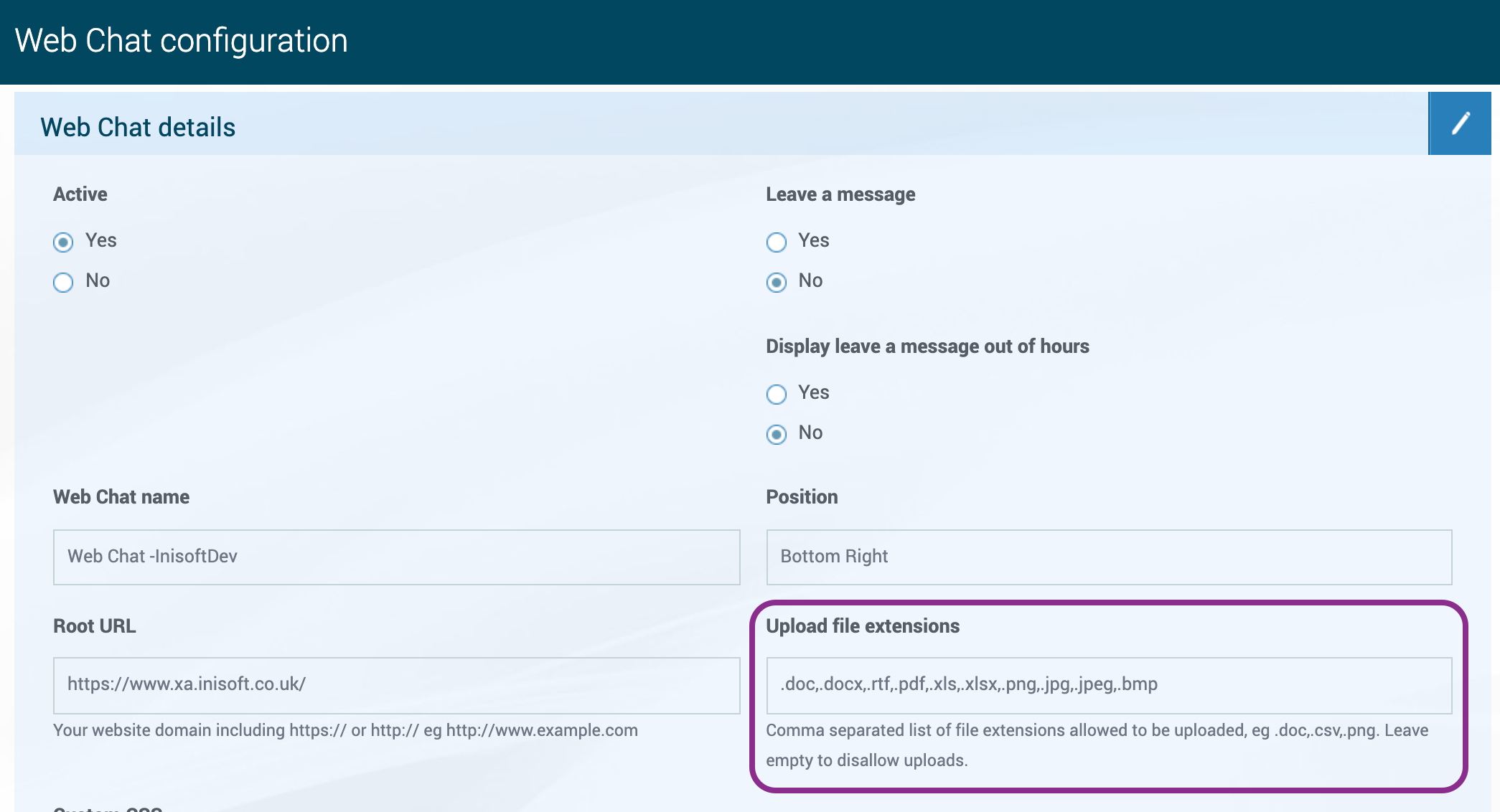
Task: Click the Active label
Action: click(80, 194)
